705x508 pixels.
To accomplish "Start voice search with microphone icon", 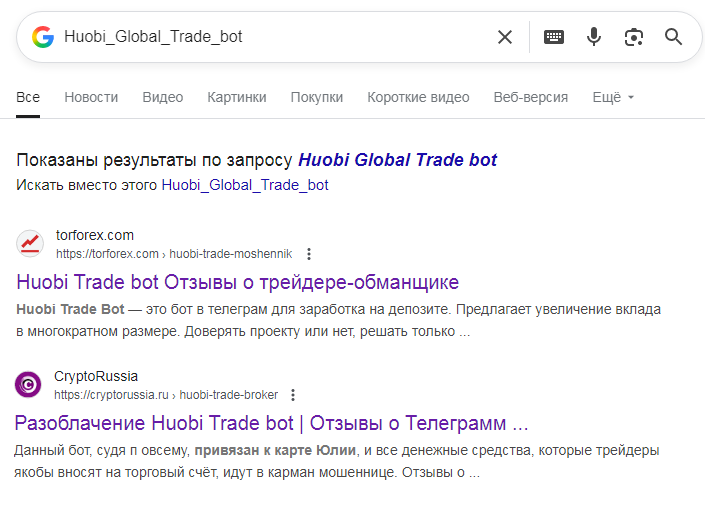I will click(594, 37).
